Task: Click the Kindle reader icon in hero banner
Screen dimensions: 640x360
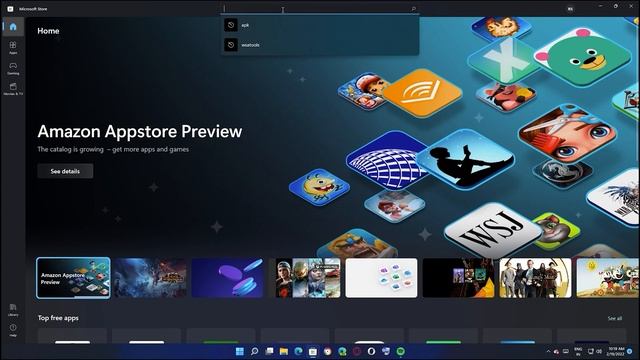Action: click(x=465, y=160)
